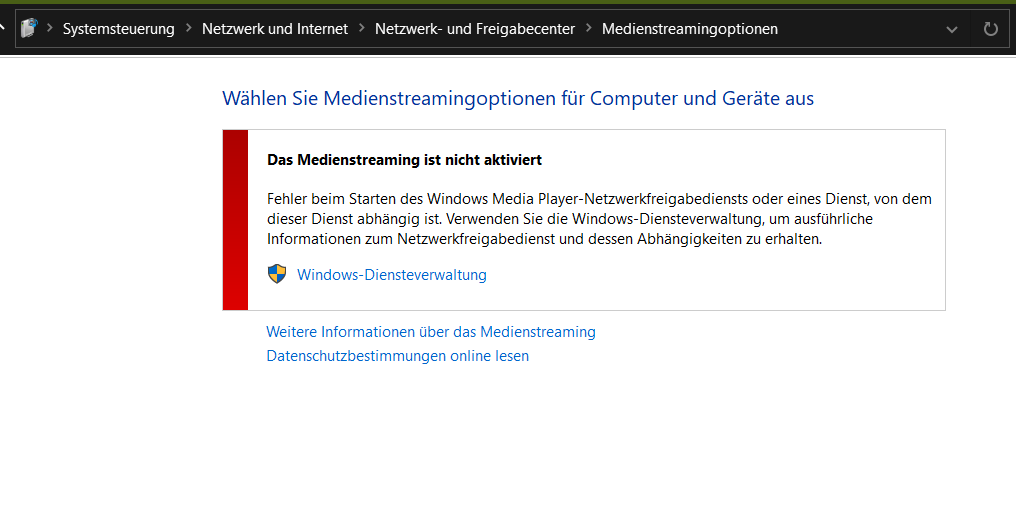Open Weitere Informationen über das Medienstreaming
The width and height of the screenshot is (1016, 526).
[x=431, y=332]
